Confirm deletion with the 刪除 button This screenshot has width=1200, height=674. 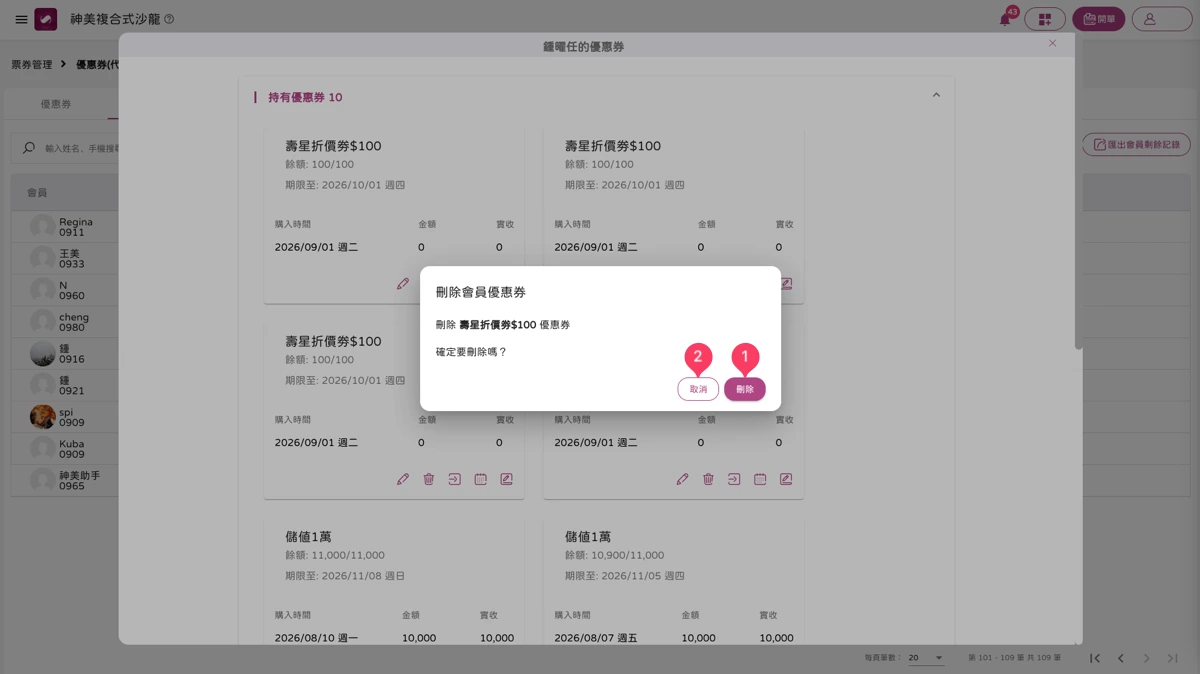coord(745,389)
